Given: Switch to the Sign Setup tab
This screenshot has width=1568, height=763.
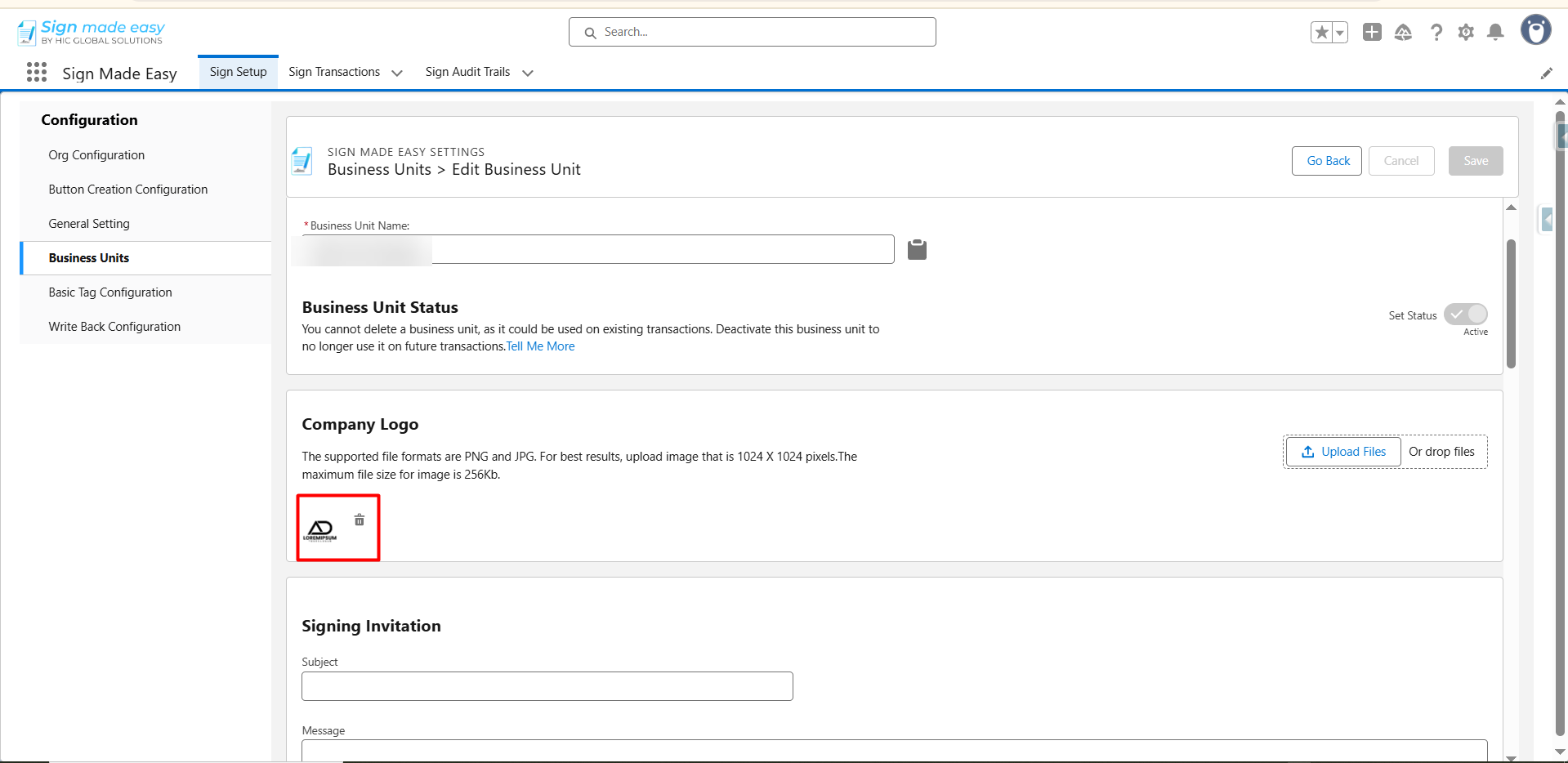Looking at the screenshot, I should [x=238, y=72].
